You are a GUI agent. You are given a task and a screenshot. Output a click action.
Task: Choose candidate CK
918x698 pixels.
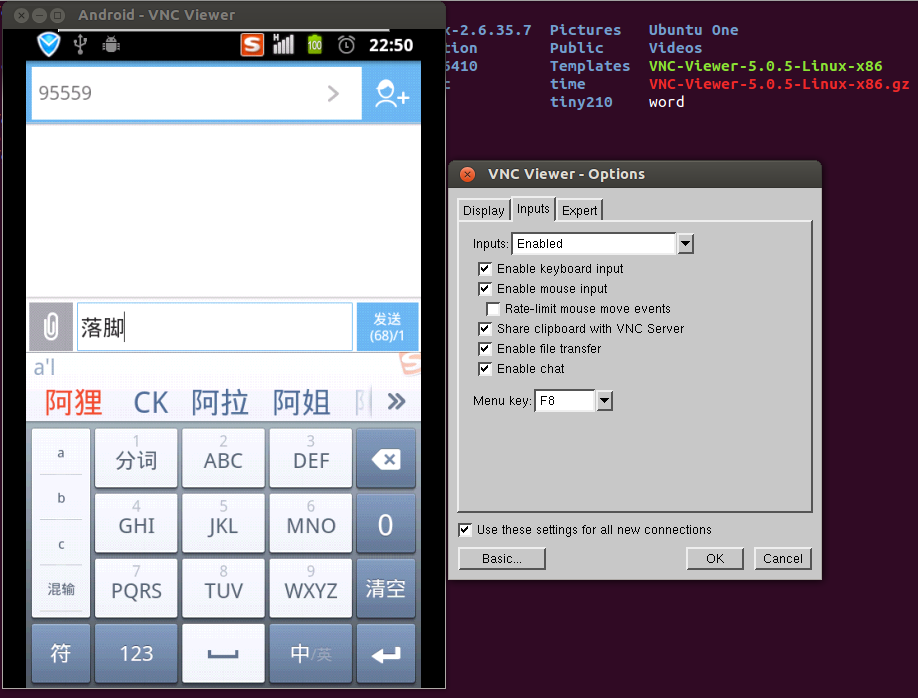(x=150, y=403)
